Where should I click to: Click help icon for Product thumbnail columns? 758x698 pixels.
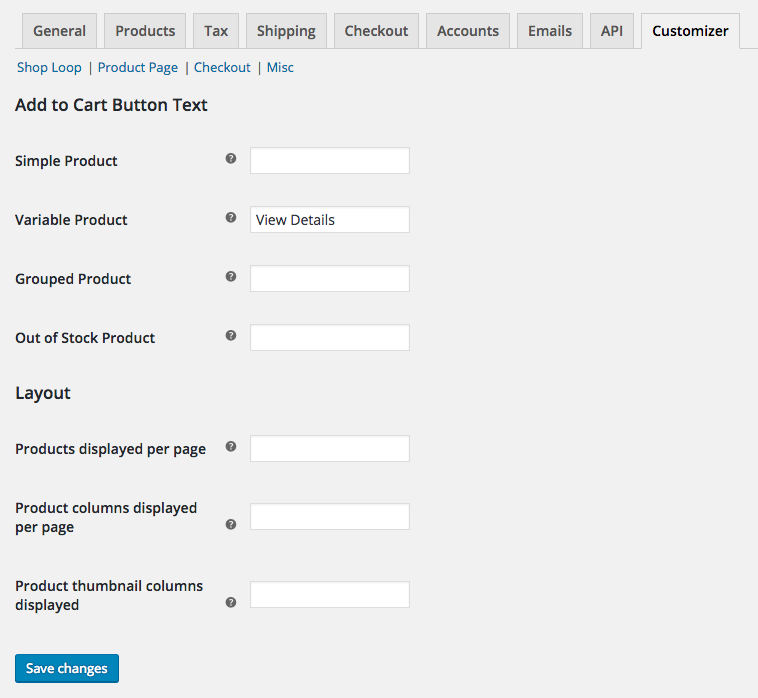click(231, 602)
